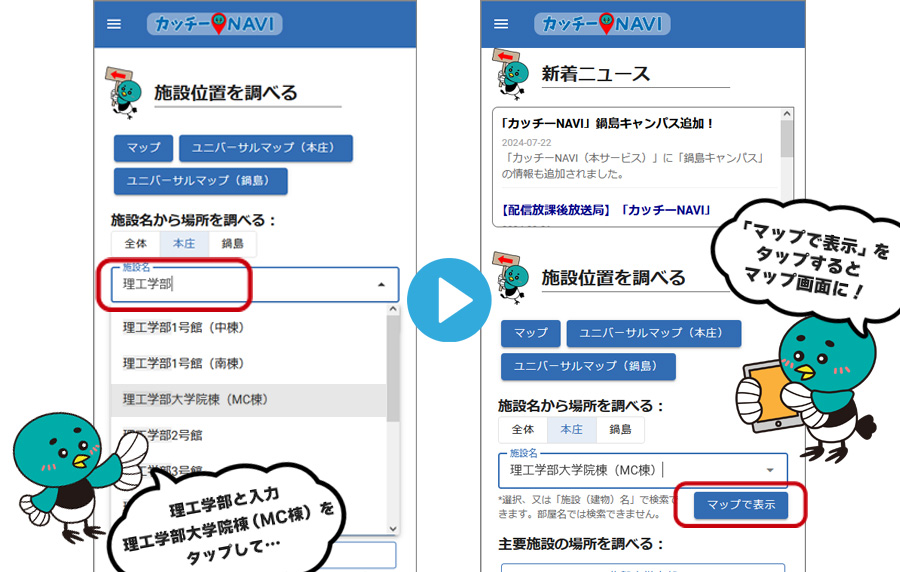Click the central play button
Image resolution: width=900 pixels, height=572 pixels.
pyautogui.click(x=449, y=300)
